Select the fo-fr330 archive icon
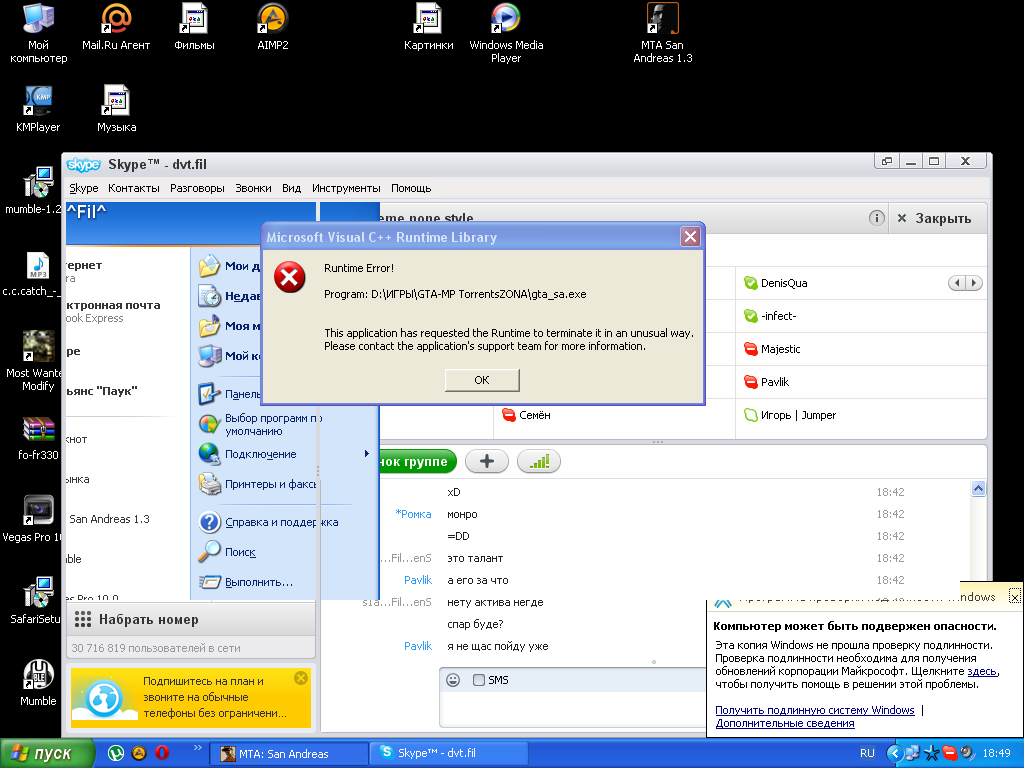This screenshot has height=768, width=1024. pyautogui.click(x=38, y=439)
